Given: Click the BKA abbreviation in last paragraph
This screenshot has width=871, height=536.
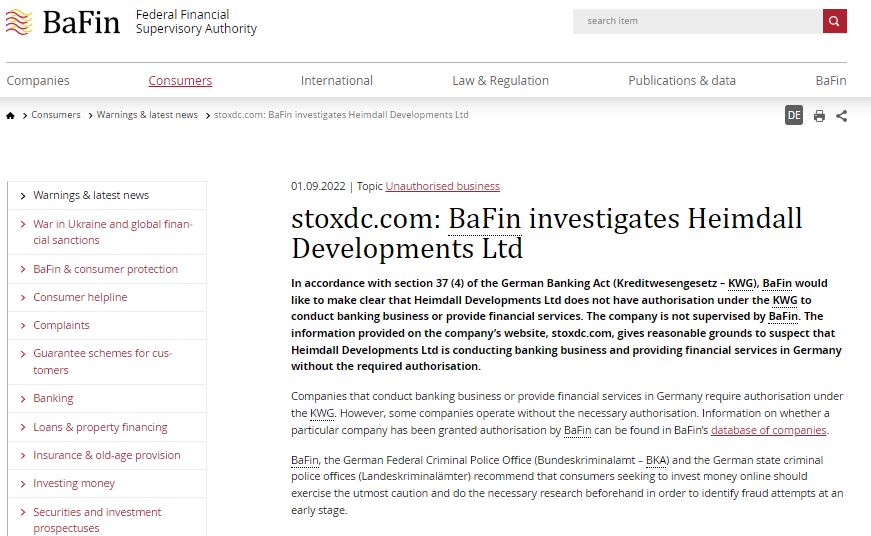Looking at the screenshot, I should (656, 460).
